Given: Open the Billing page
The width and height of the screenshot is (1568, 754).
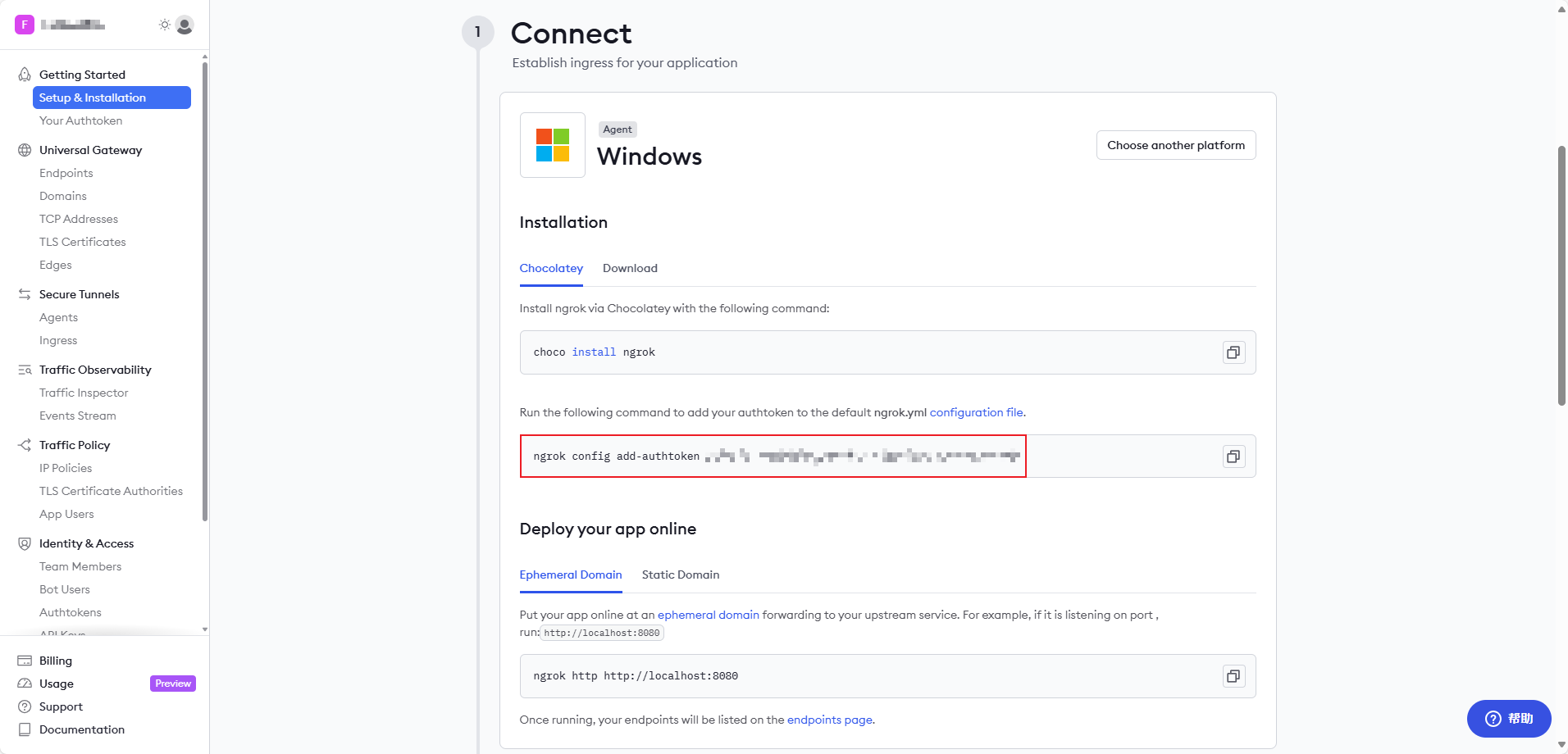Looking at the screenshot, I should (x=56, y=661).
